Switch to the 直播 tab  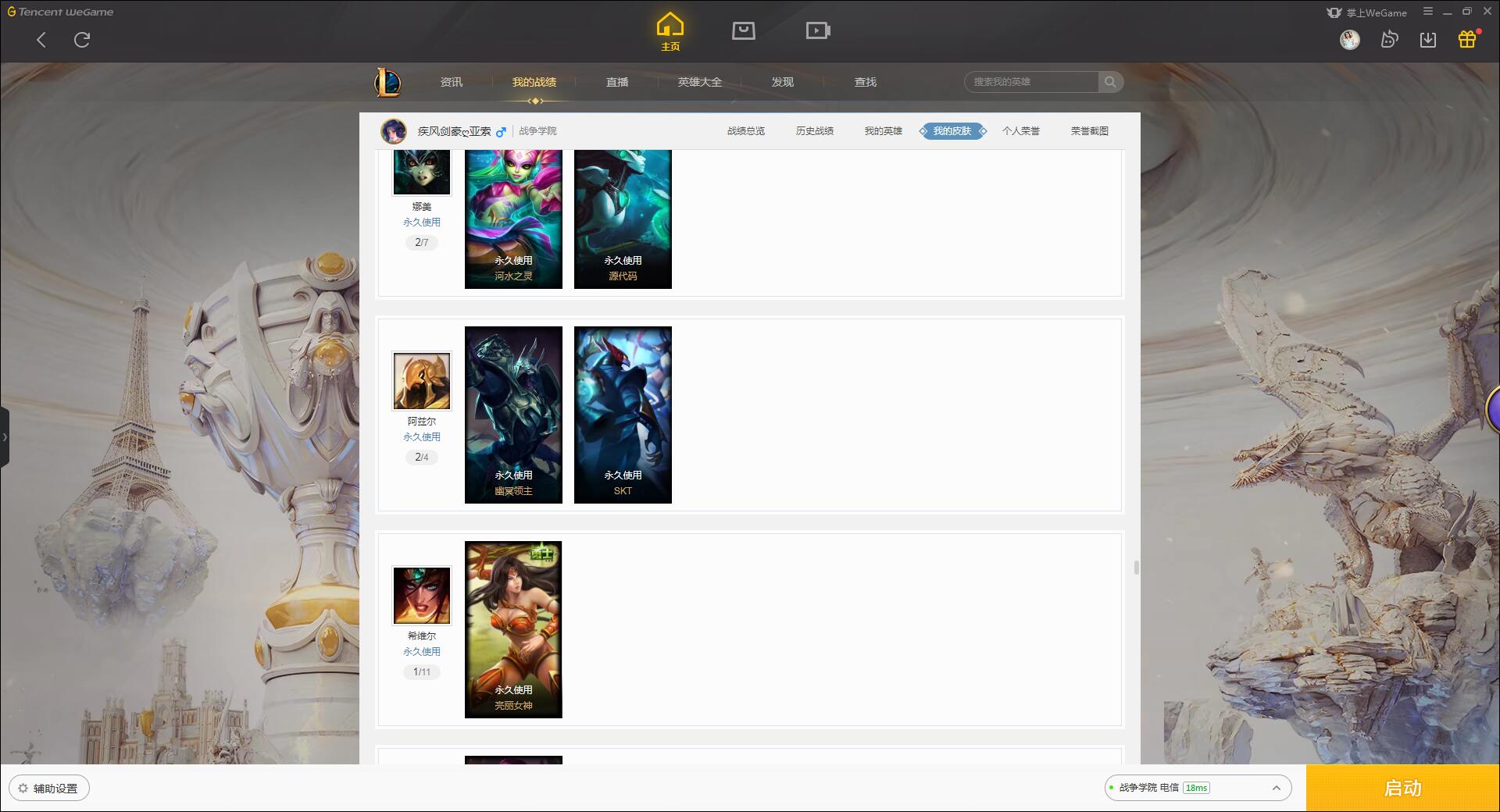click(617, 82)
